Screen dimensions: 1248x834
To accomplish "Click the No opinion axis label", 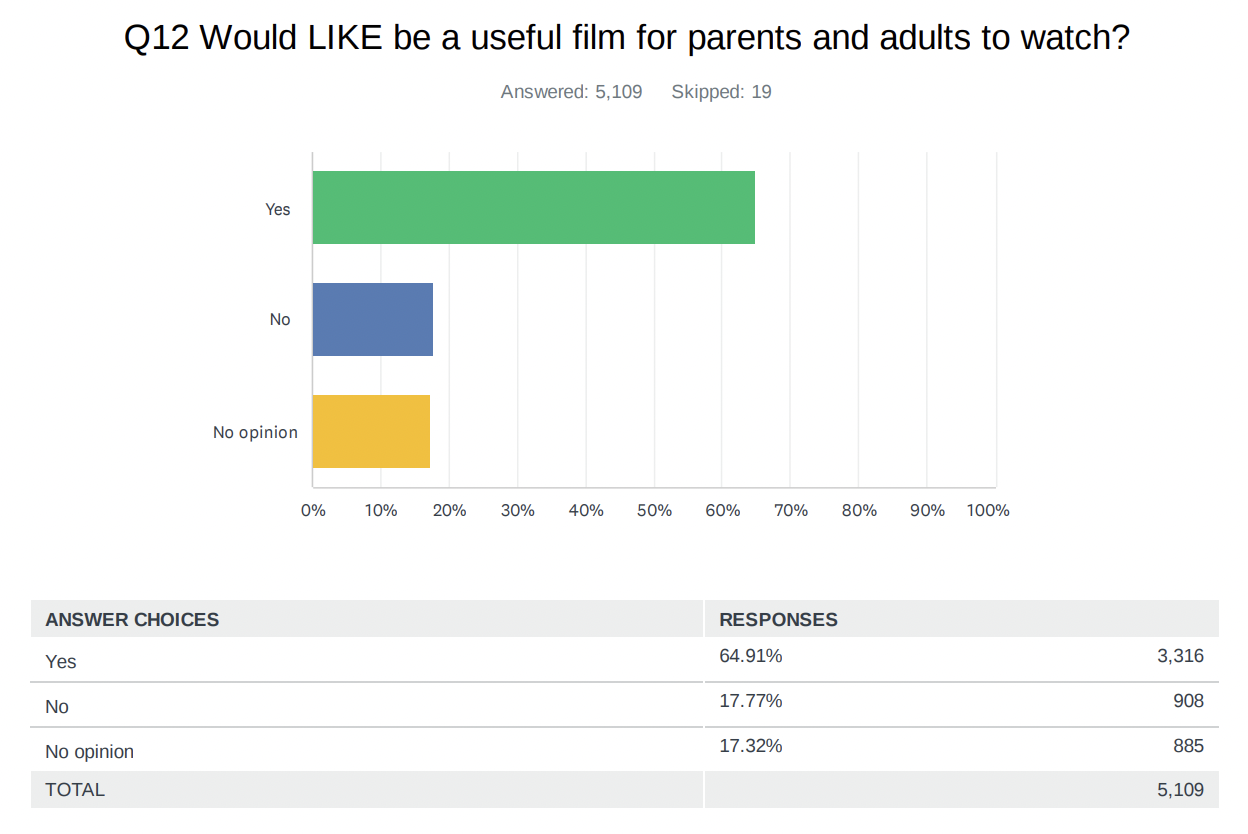I will pyautogui.click(x=255, y=432).
